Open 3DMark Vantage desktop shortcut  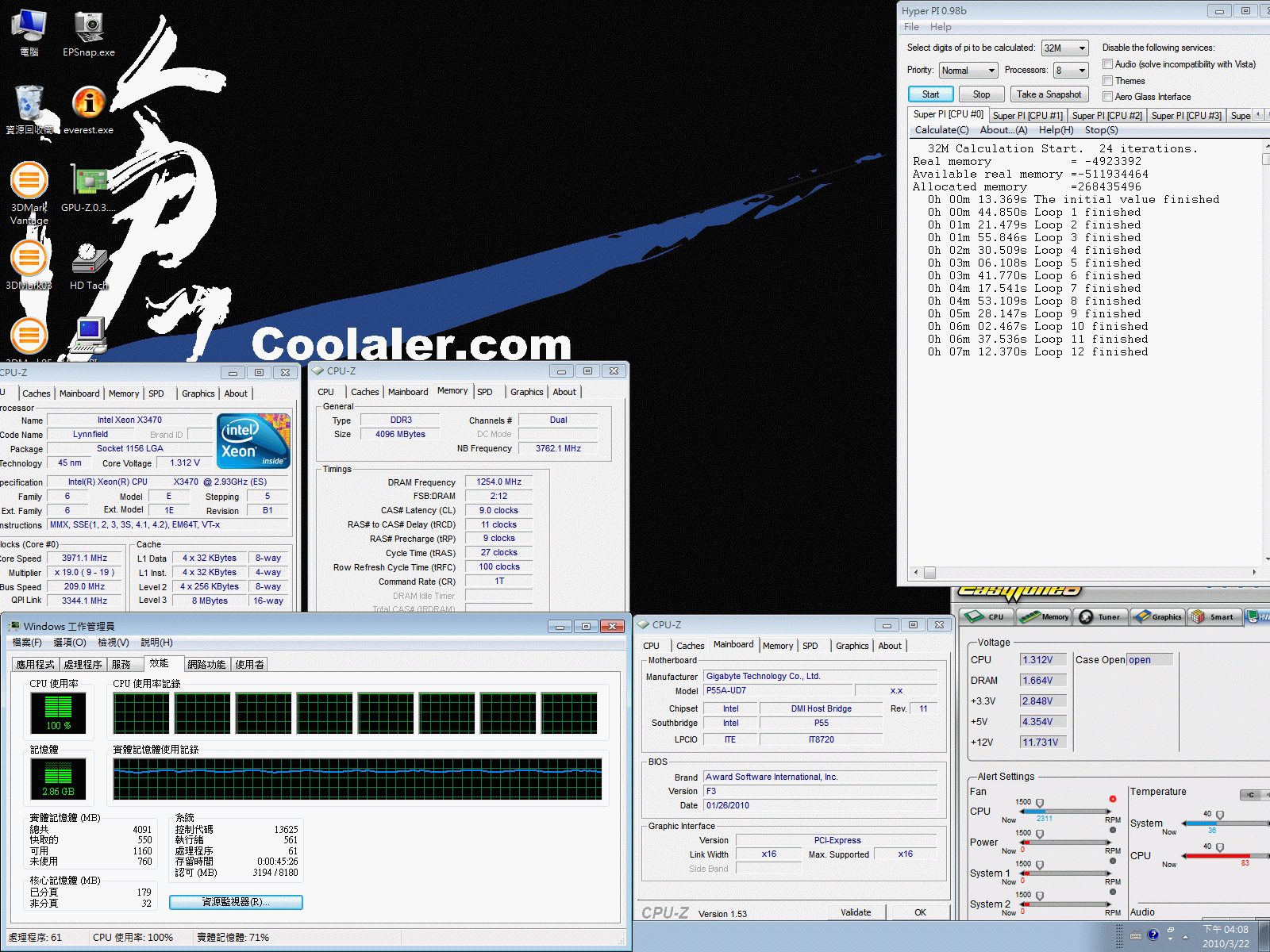pyautogui.click(x=29, y=194)
